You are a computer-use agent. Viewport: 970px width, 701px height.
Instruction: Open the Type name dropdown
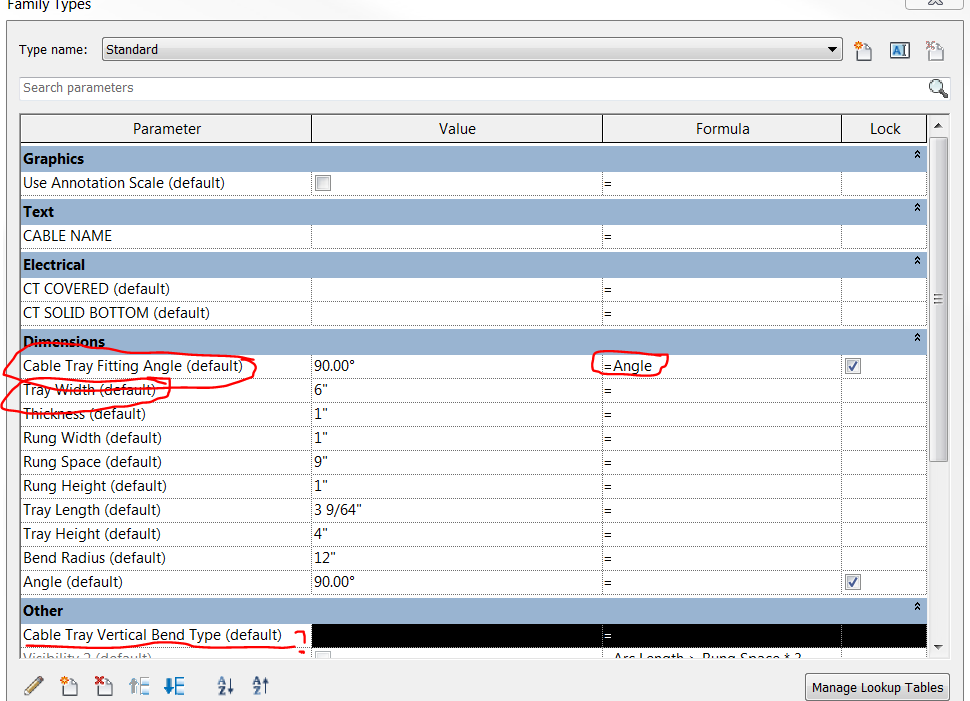coord(831,49)
